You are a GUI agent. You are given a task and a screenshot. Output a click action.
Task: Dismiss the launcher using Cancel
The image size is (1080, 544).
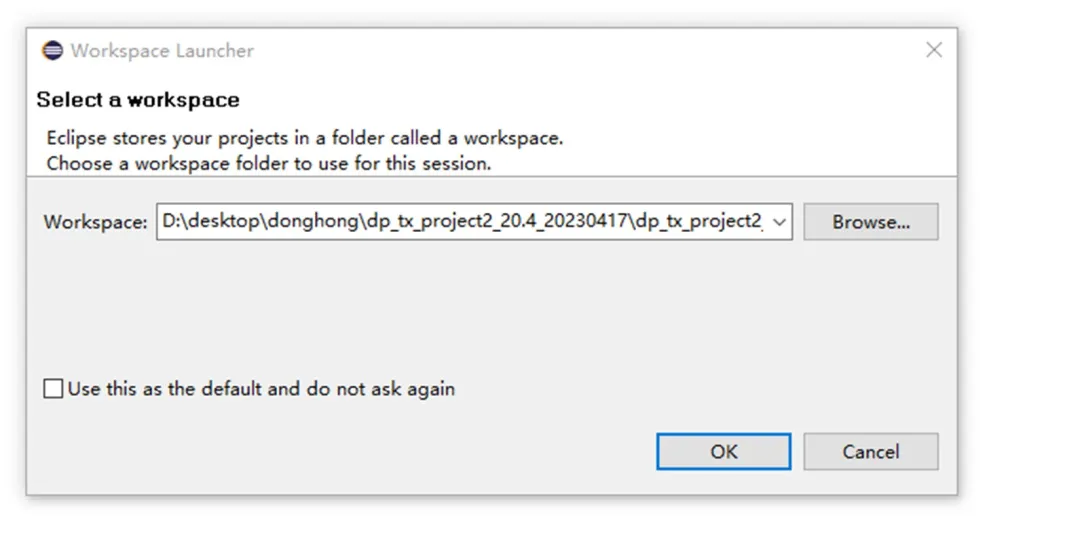point(870,452)
